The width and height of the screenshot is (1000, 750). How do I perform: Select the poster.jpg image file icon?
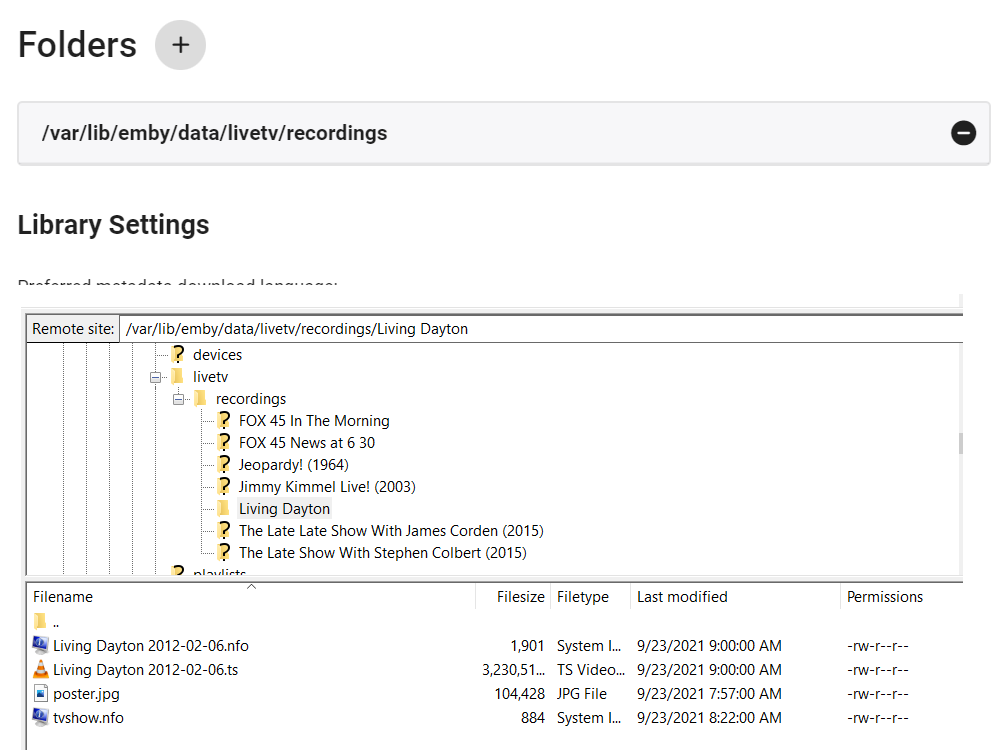(40, 694)
